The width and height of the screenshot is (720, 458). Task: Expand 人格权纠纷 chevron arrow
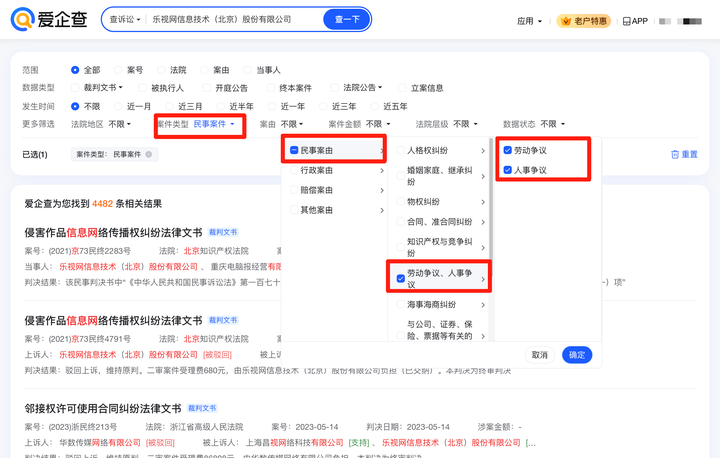483,150
